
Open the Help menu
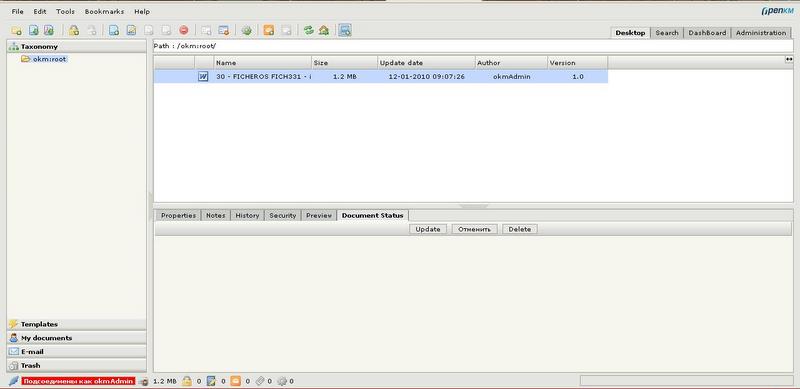142,11
